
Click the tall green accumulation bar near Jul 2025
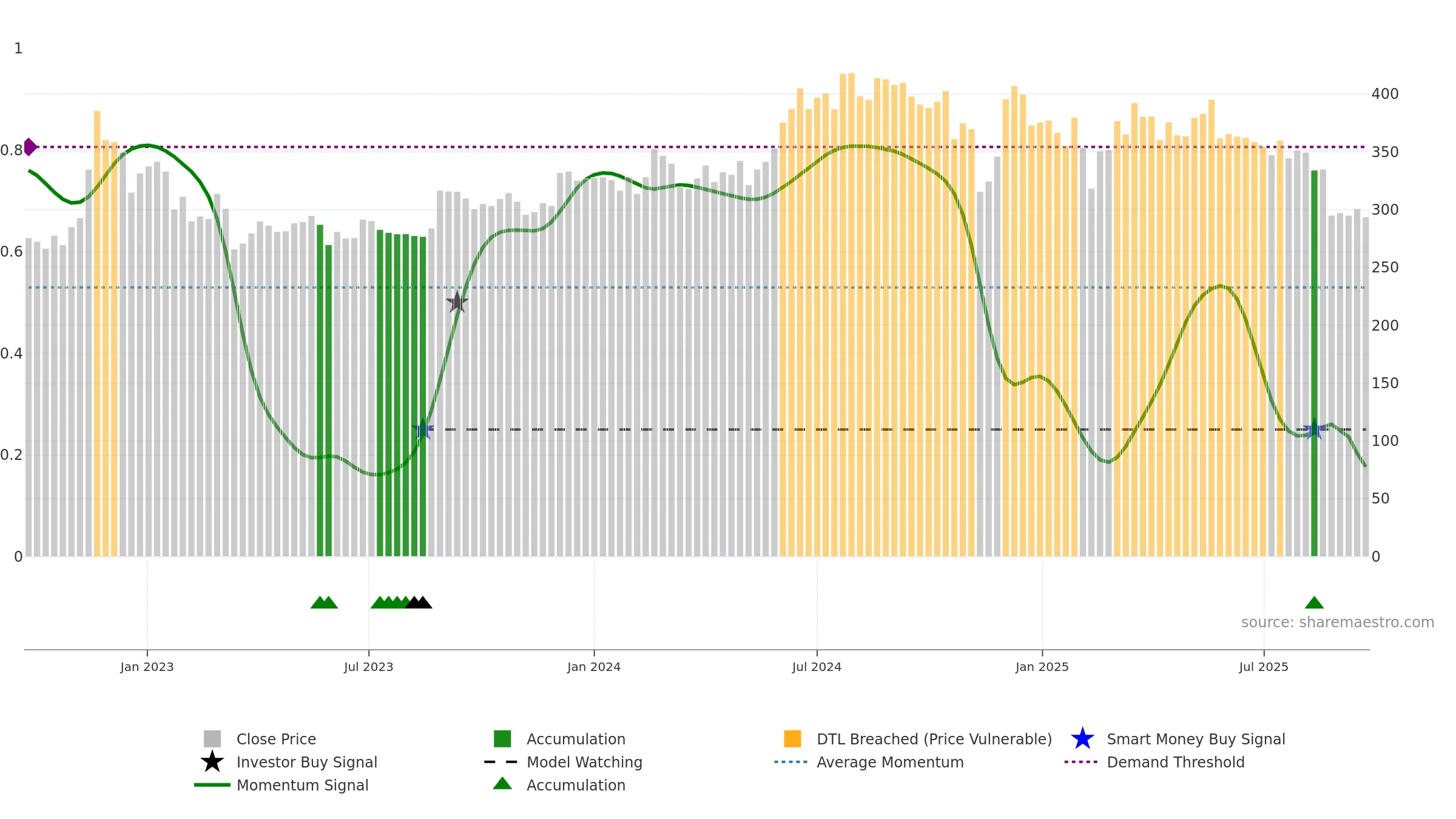pos(1314,363)
